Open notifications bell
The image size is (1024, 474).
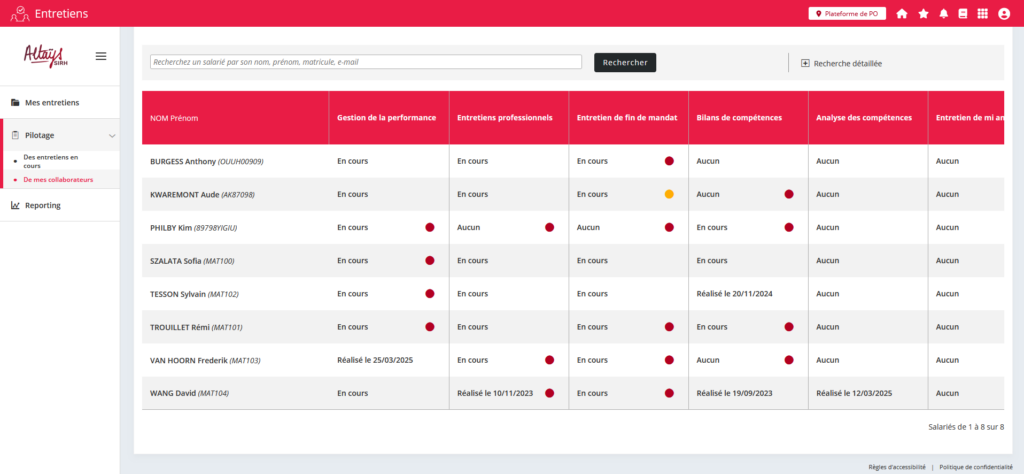tap(944, 14)
